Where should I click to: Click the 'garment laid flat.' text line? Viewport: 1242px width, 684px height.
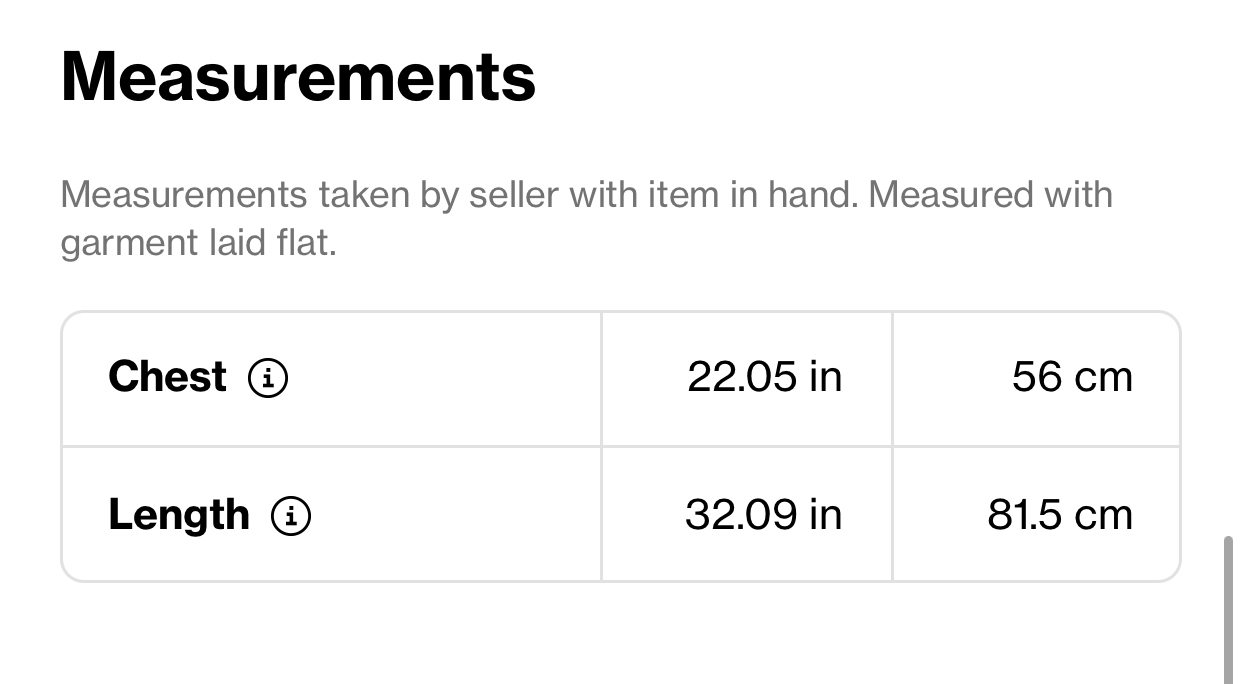click(198, 243)
